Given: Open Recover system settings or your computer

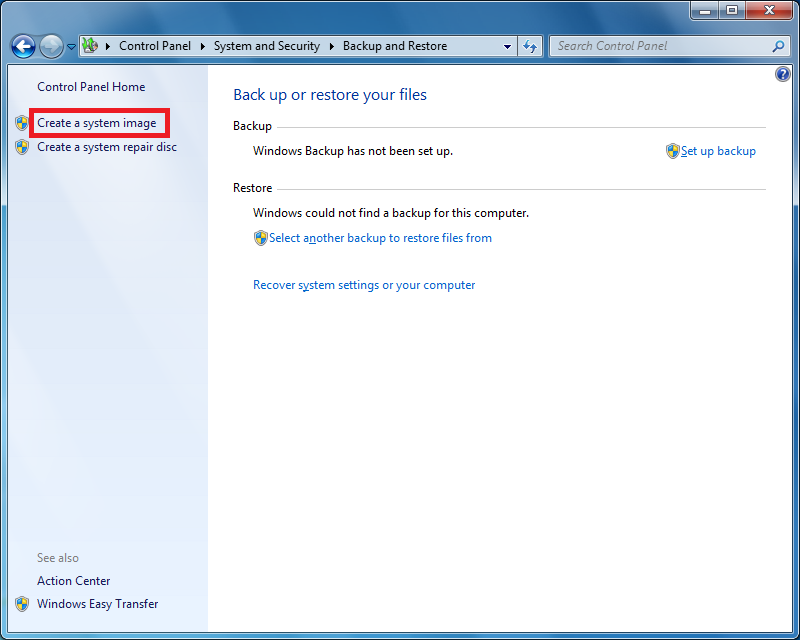Looking at the screenshot, I should pyautogui.click(x=364, y=285).
